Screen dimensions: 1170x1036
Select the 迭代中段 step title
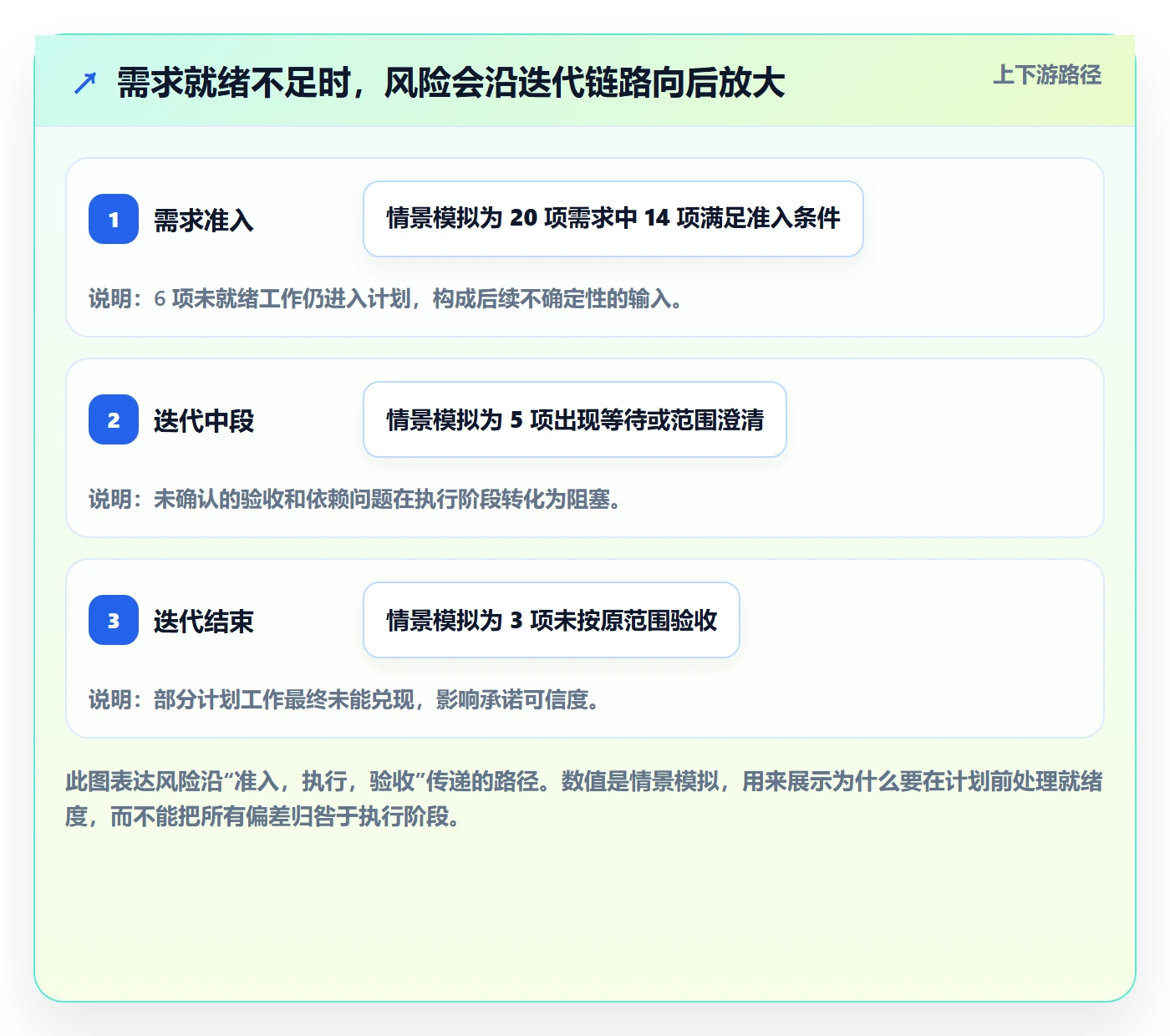pos(204,420)
